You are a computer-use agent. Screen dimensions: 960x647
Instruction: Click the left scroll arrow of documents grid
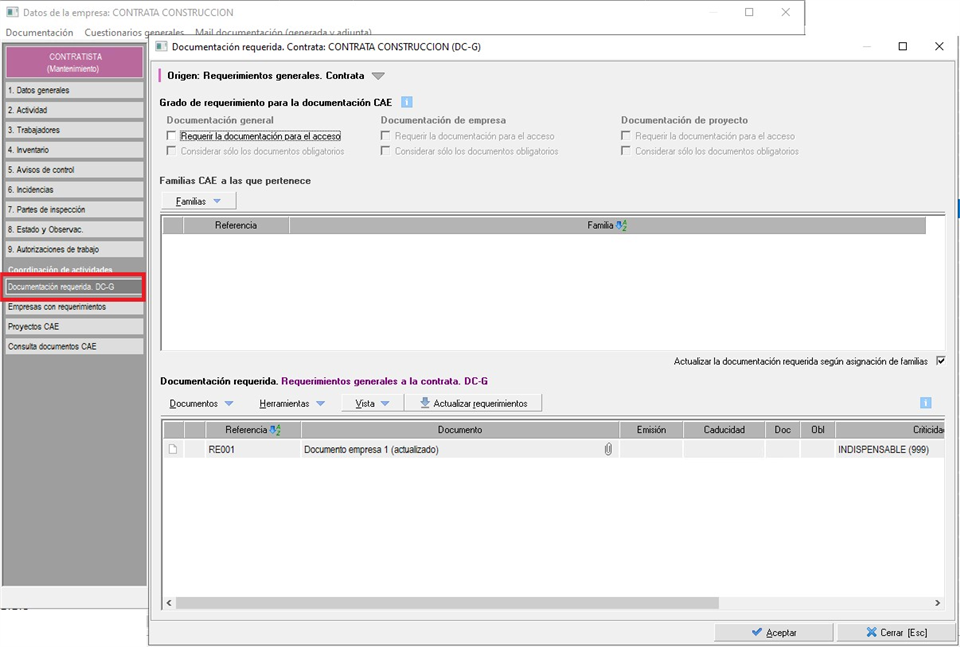170,603
